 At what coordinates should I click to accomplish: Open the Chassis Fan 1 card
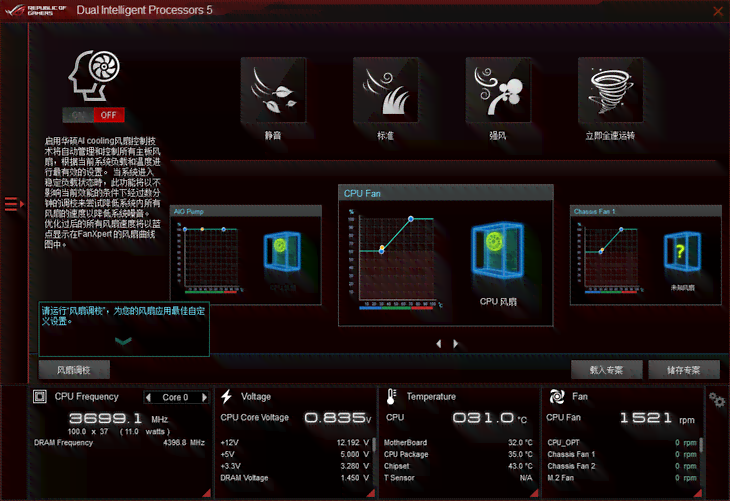646,255
